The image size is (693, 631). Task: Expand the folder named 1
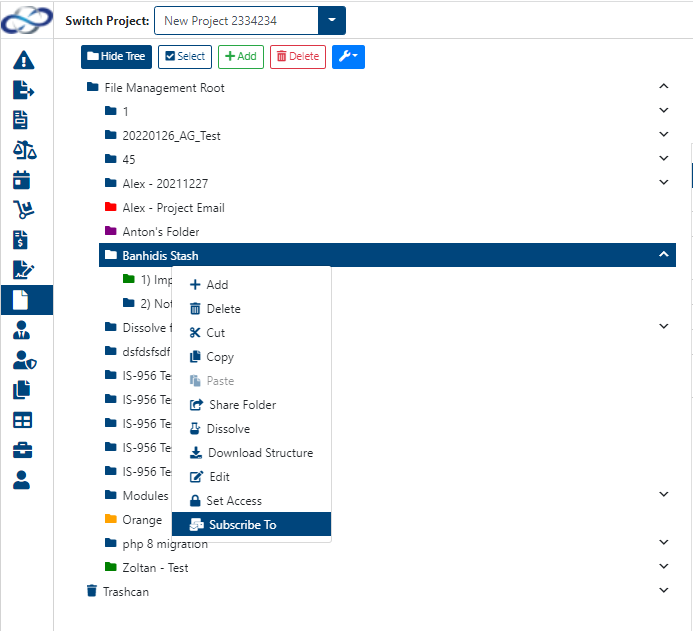click(x=663, y=110)
